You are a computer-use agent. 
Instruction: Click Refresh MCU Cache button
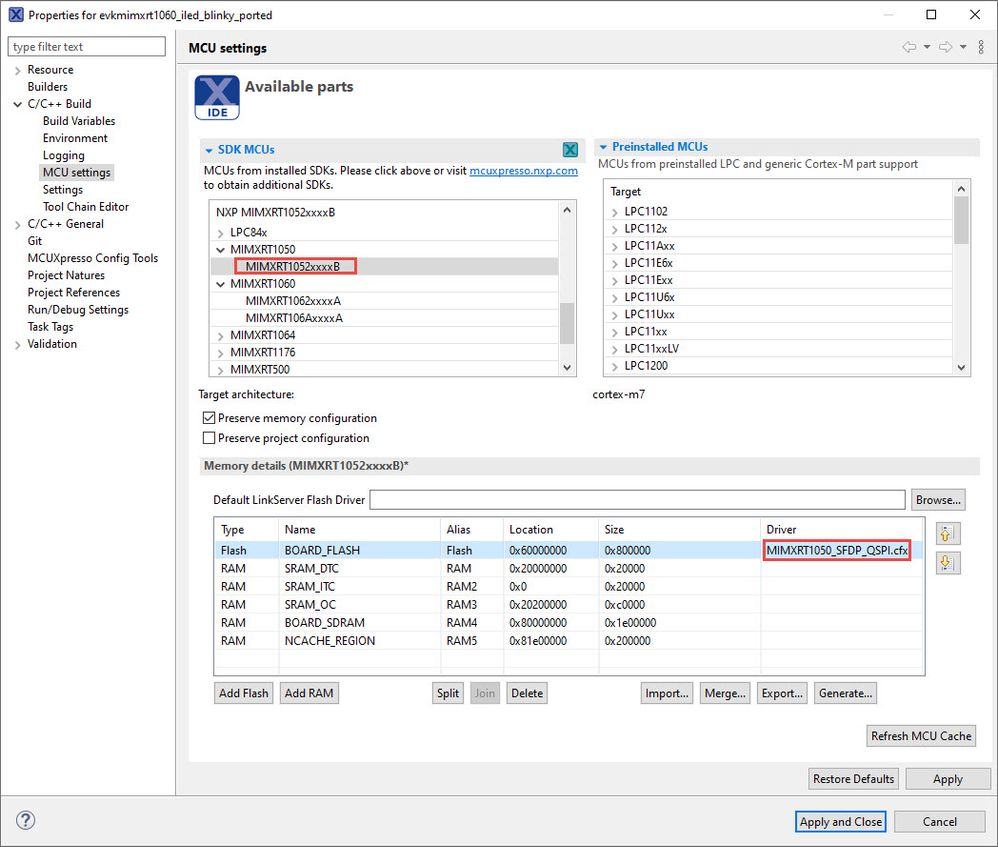click(921, 736)
